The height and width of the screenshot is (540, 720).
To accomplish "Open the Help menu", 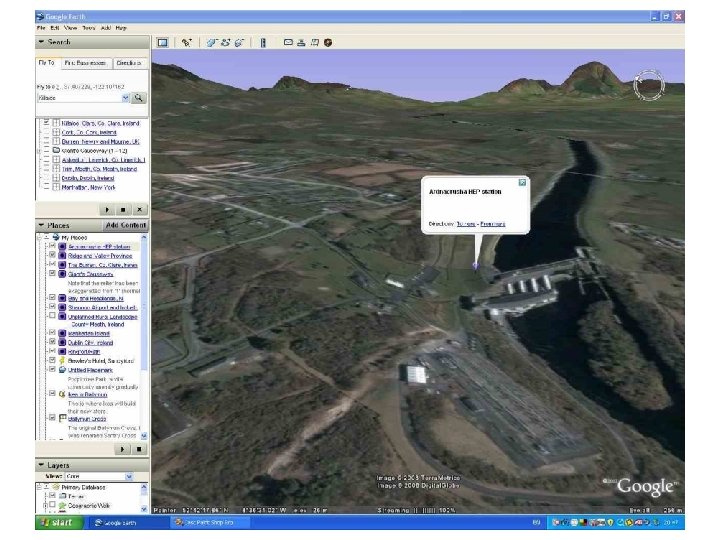I will click(x=121, y=28).
